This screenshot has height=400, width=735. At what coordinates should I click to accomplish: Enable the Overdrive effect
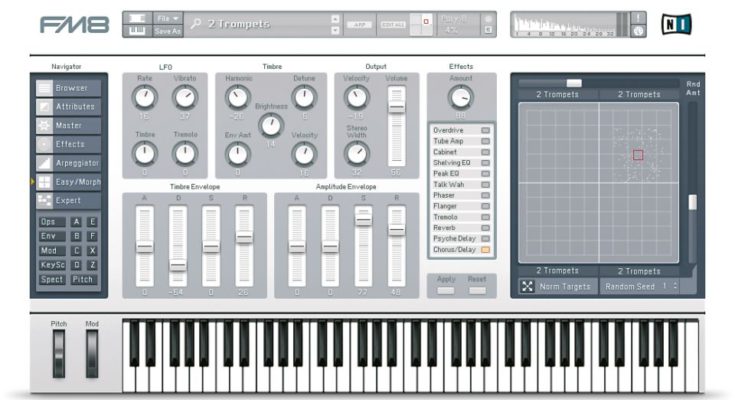(486, 131)
